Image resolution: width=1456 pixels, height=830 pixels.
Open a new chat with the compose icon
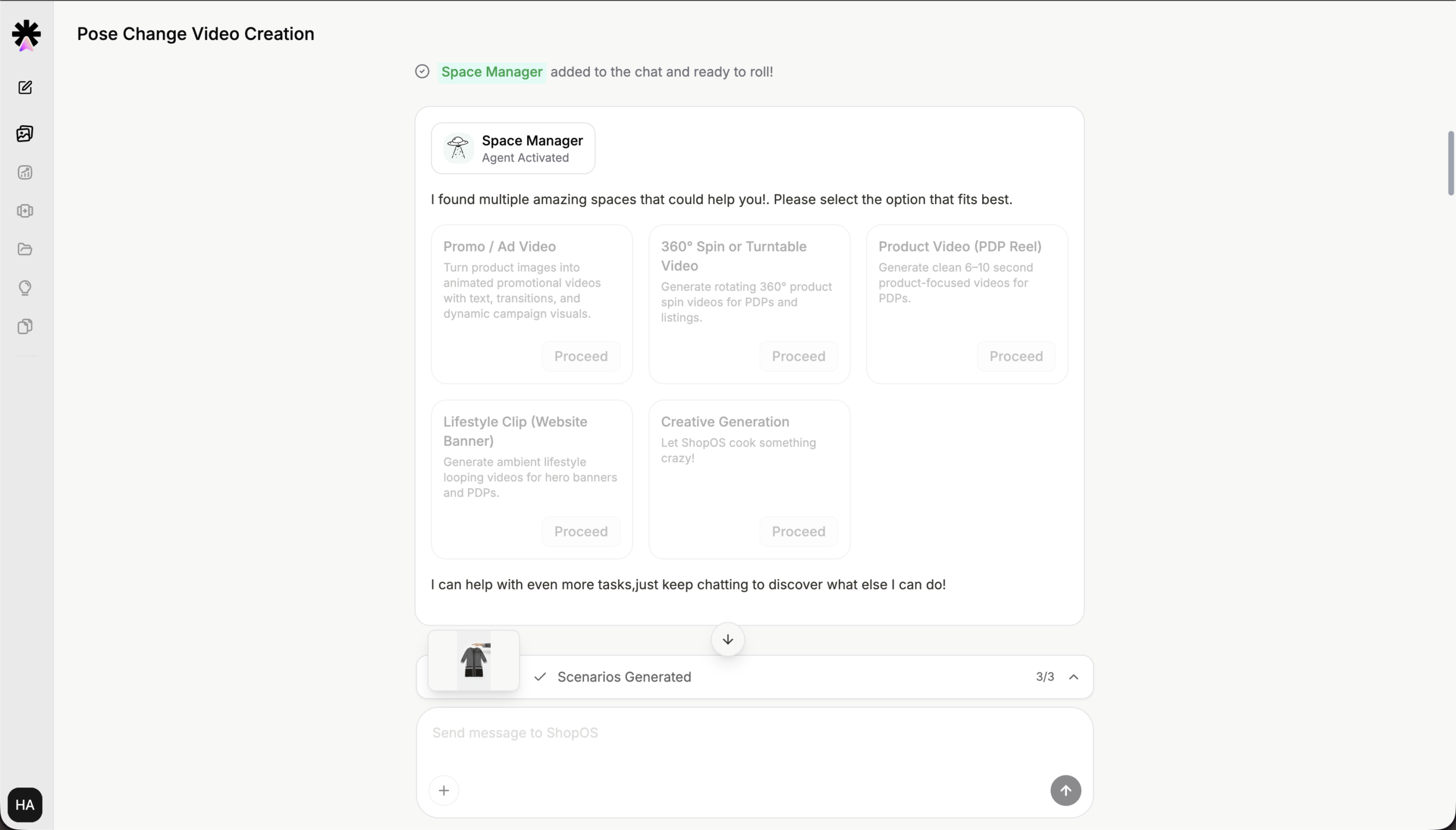pyautogui.click(x=24, y=88)
